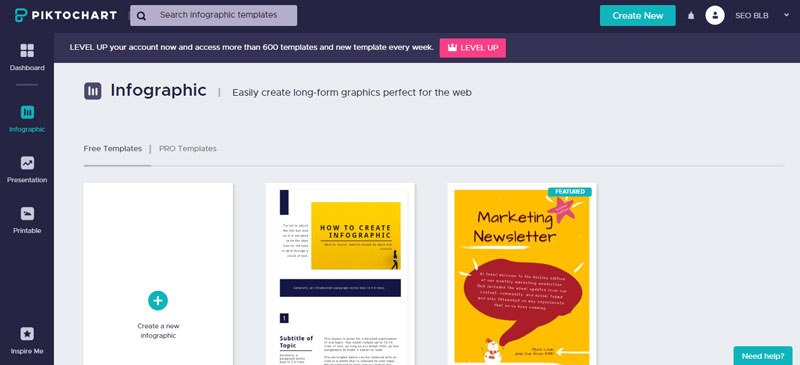This screenshot has height=365, width=800.
Task: Click the search magnifier icon
Action: [141, 16]
